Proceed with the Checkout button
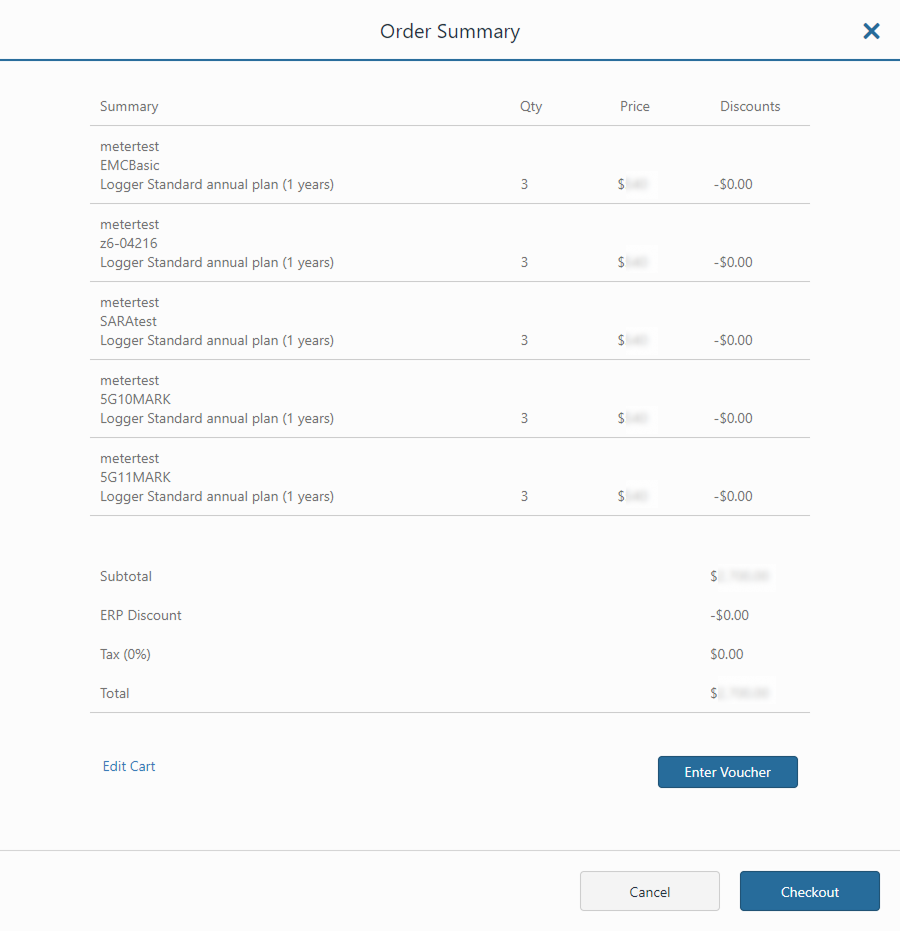Image resolution: width=900 pixels, height=931 pixels. point(809,892)
